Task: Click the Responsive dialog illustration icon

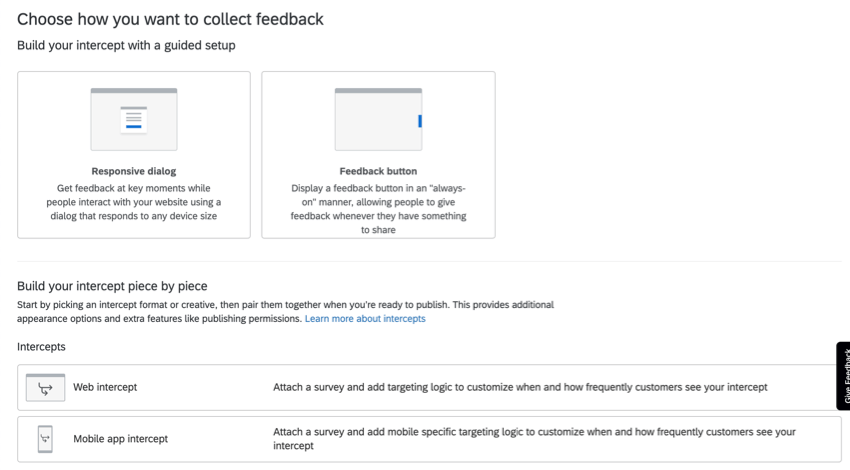Action: (134, 119)
